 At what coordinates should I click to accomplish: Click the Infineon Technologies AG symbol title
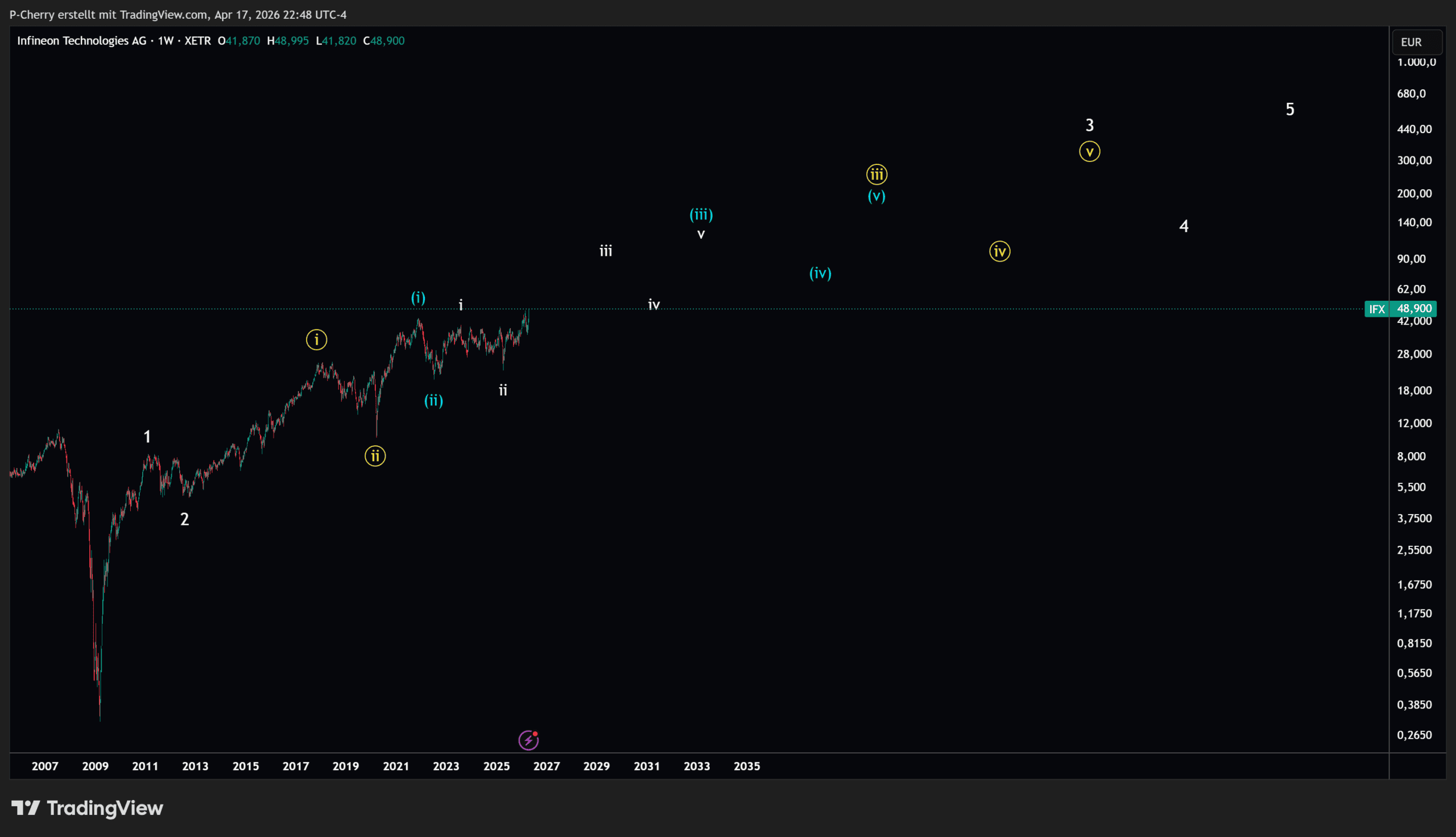pos(82,41)
